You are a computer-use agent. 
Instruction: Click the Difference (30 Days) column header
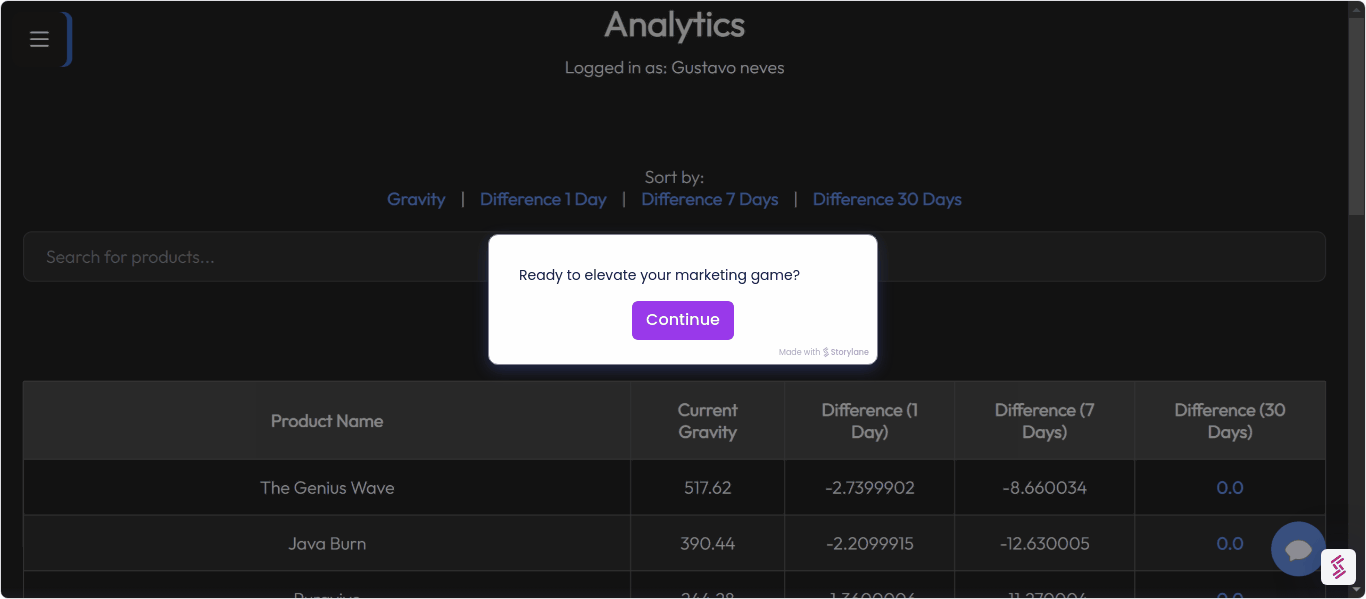tap(1230, 421)
